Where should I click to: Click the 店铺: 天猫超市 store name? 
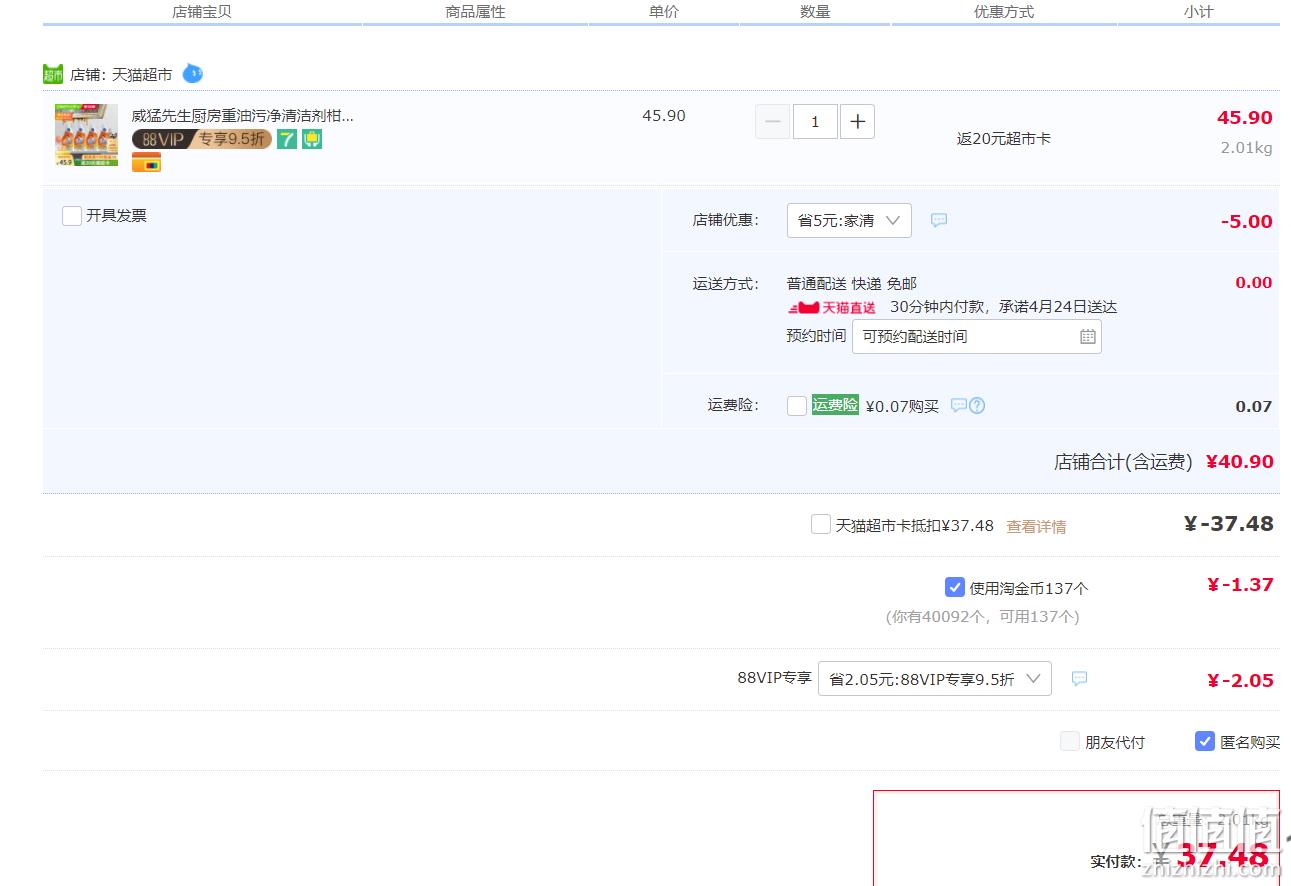(x=121, y=75)
